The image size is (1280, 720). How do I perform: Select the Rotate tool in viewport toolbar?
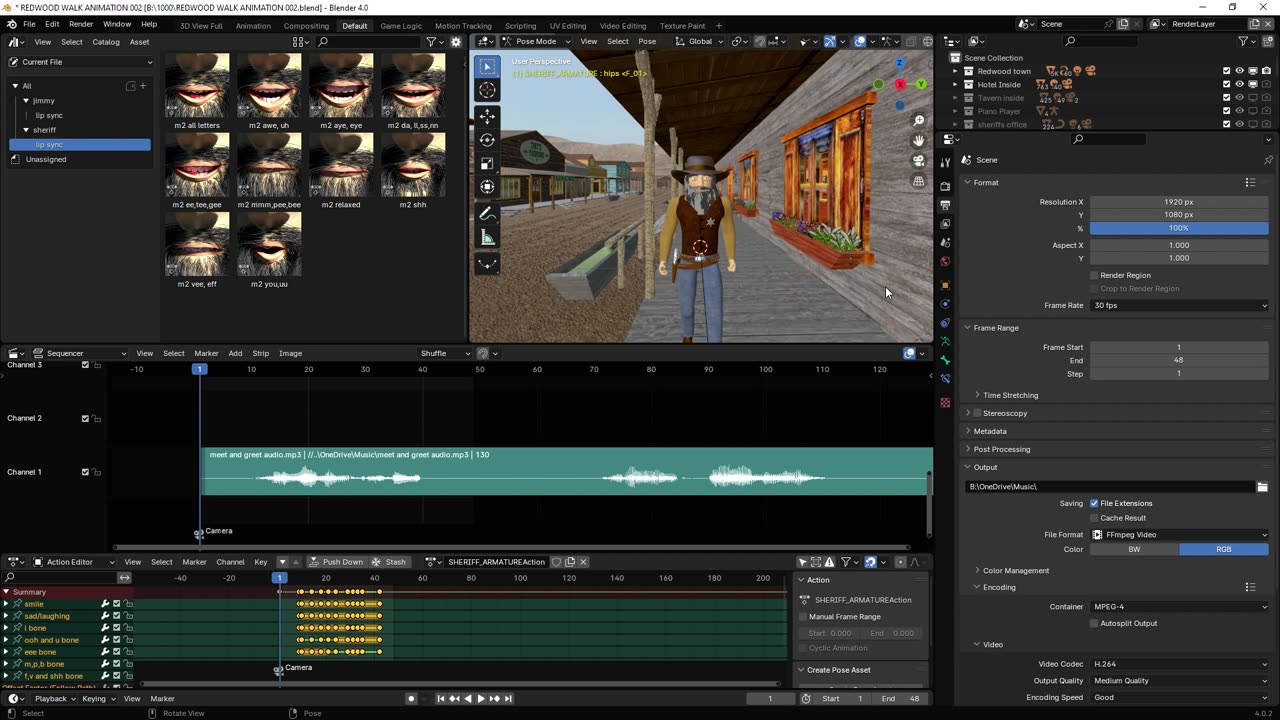487,140
